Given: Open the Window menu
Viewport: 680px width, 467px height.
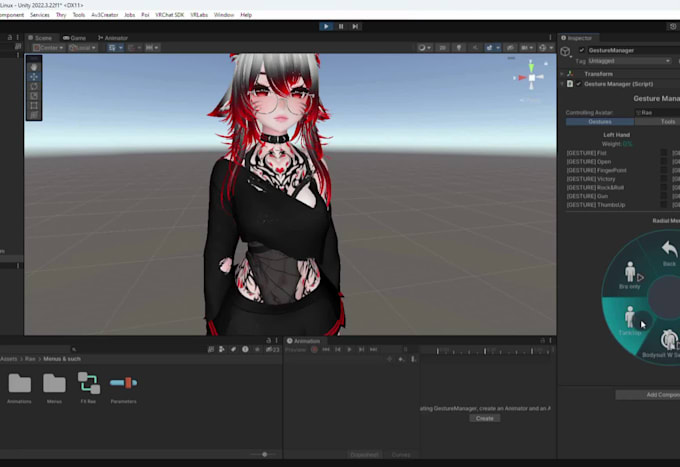Looking at the screenshot, I should coord(224,15).
